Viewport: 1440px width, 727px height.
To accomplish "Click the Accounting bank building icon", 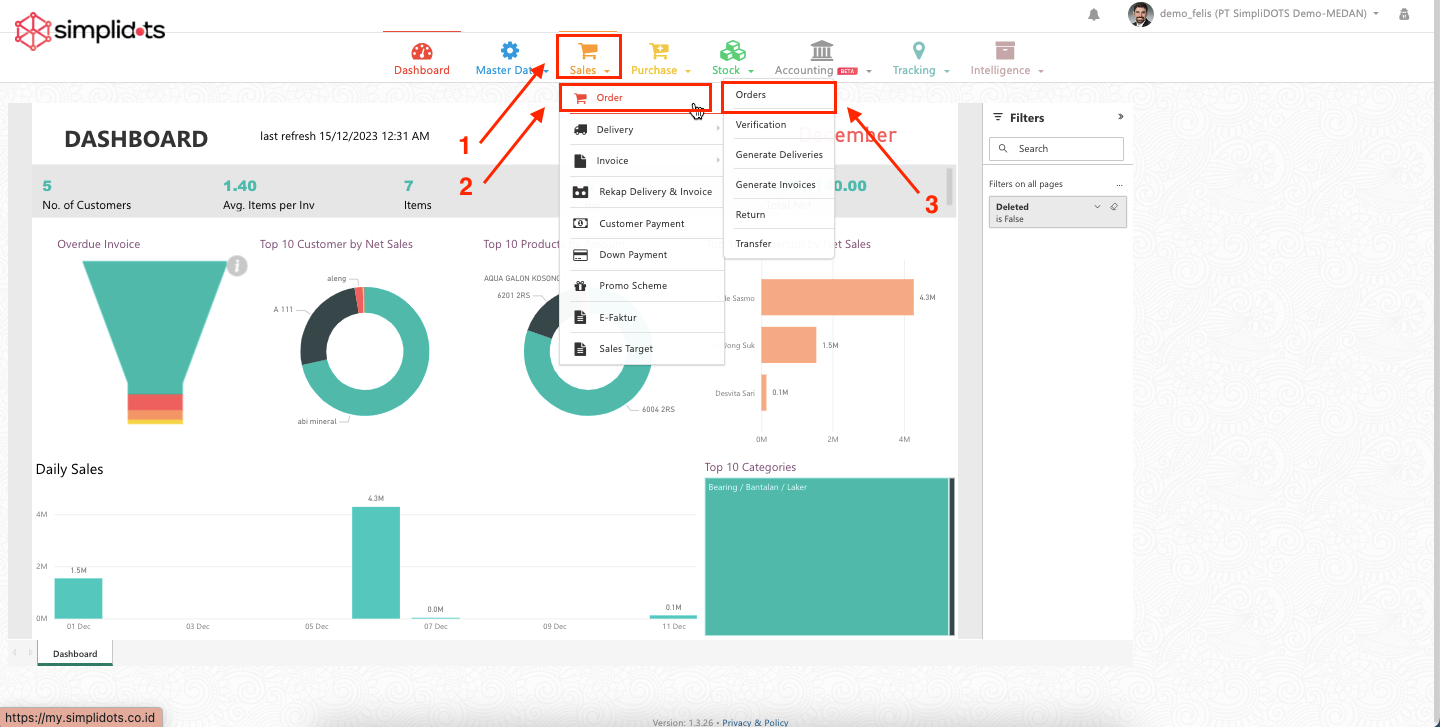I will (x=821, y=51).
